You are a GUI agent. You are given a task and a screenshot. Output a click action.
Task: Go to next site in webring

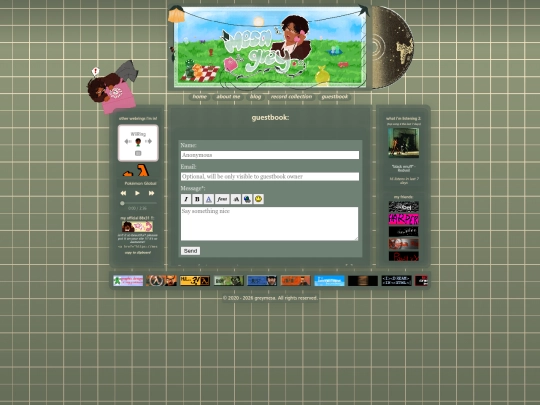click(148, 142)
